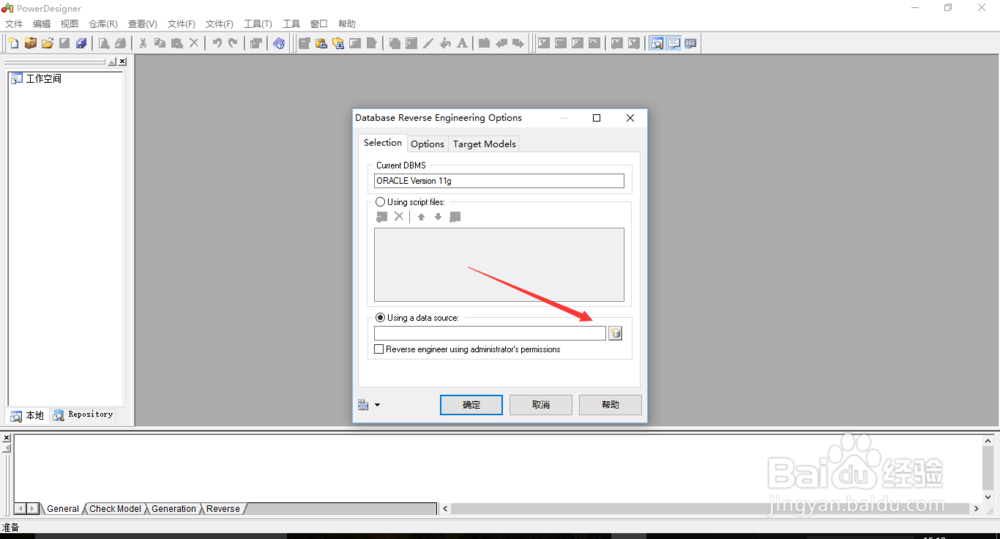Open Print Preview from the toolbar
The width and height of the screenshot is (1000, 539).
click(103, 43)
